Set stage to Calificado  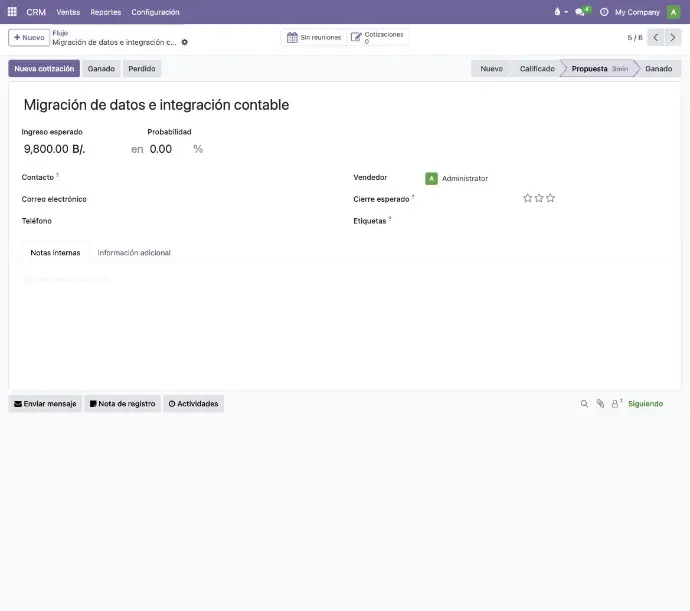click(537, 69)
